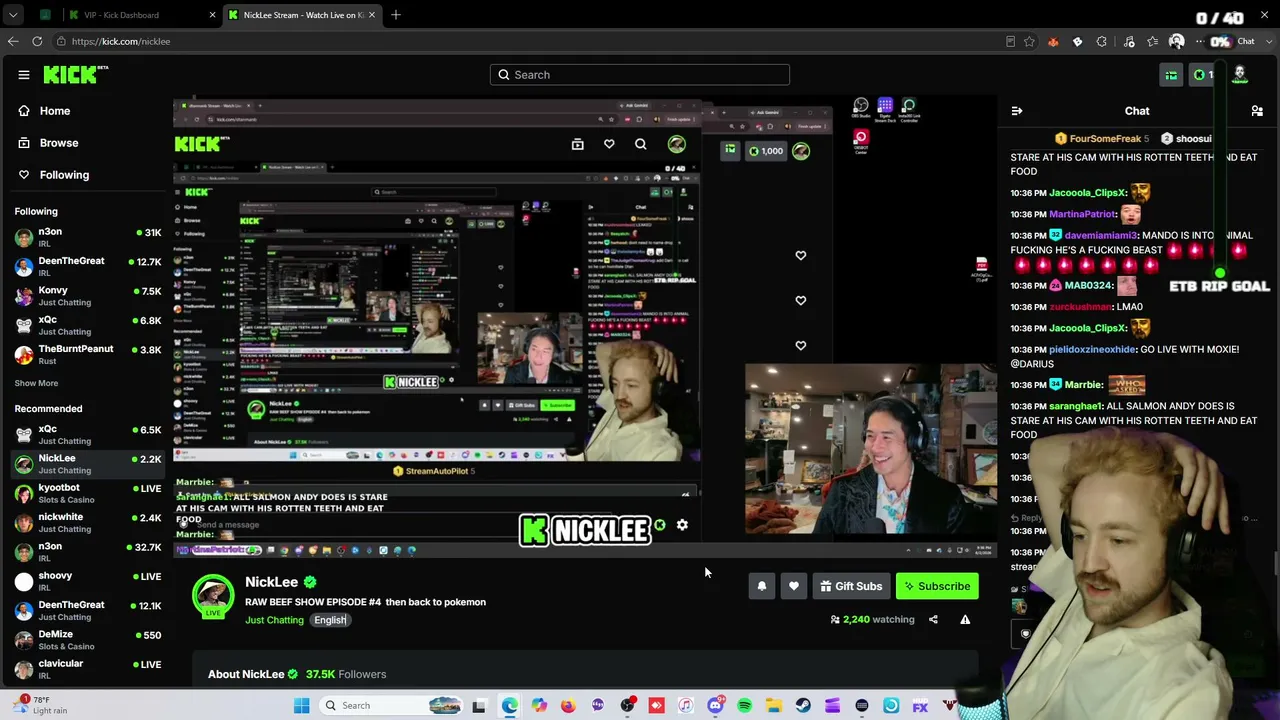Open the Following page in the sidebar
This screenshot has width=1280, height=720.
coord(54,175)
